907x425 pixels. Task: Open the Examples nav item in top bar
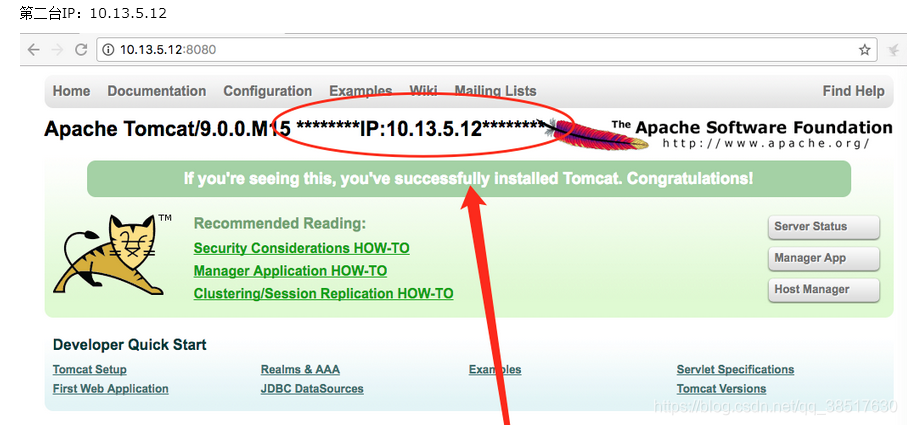361,91
